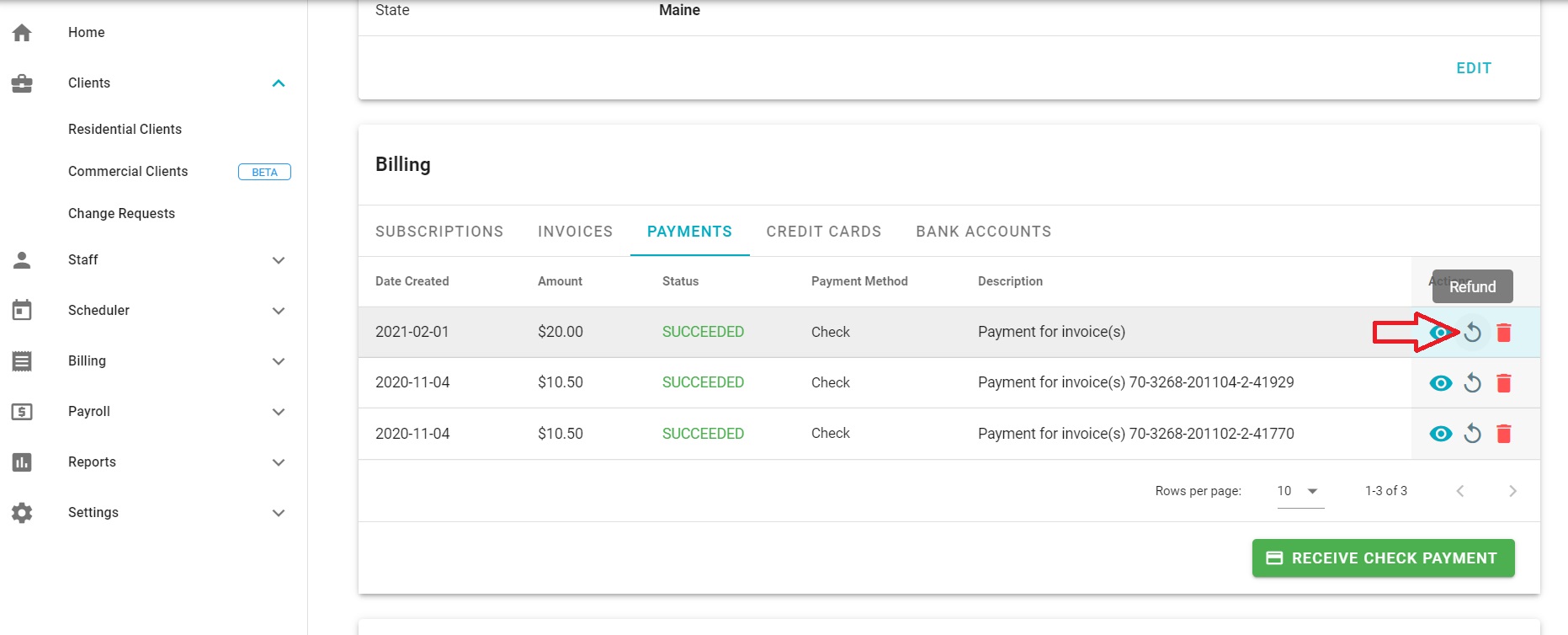Click the refund icon for the $20.00 payment

[1472, 333]
